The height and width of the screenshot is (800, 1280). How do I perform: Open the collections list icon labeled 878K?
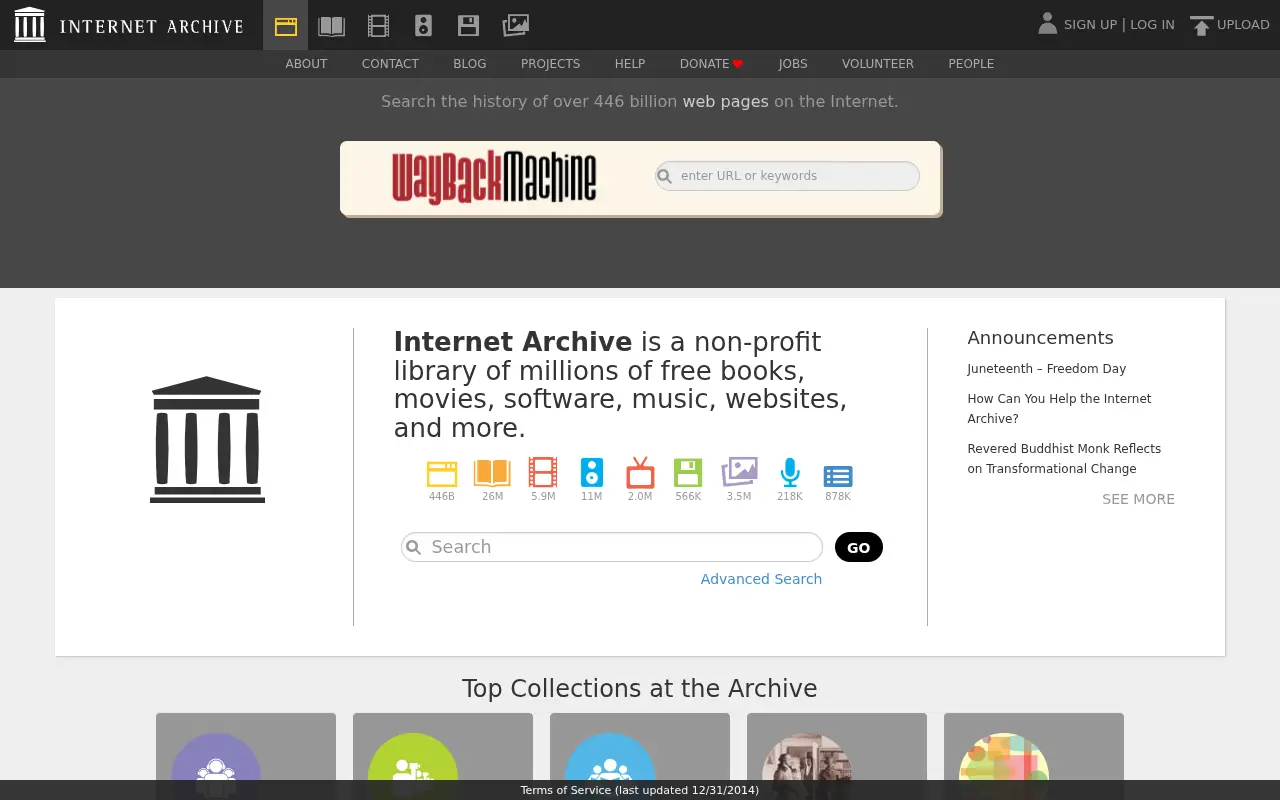[x=838, y=476]
